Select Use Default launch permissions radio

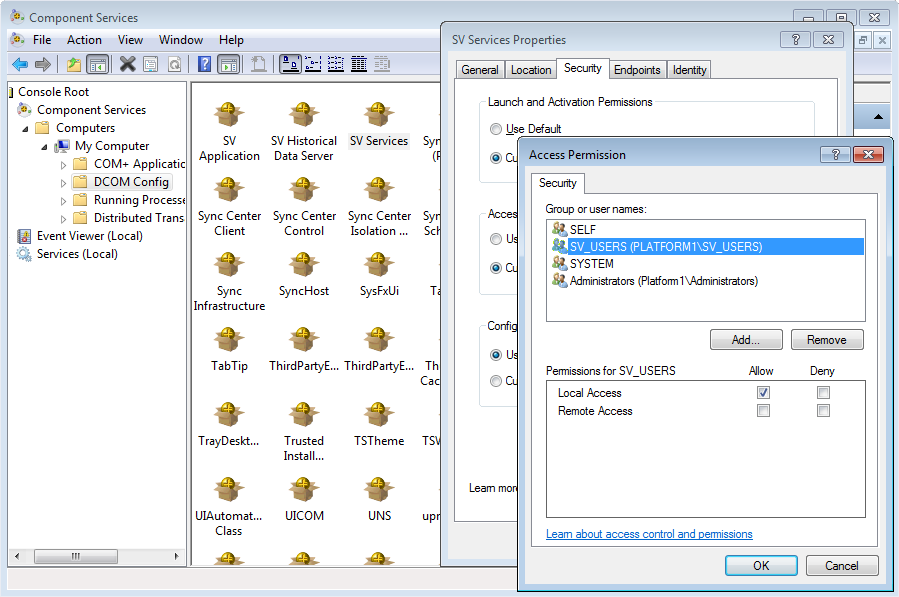click(496, 129)
